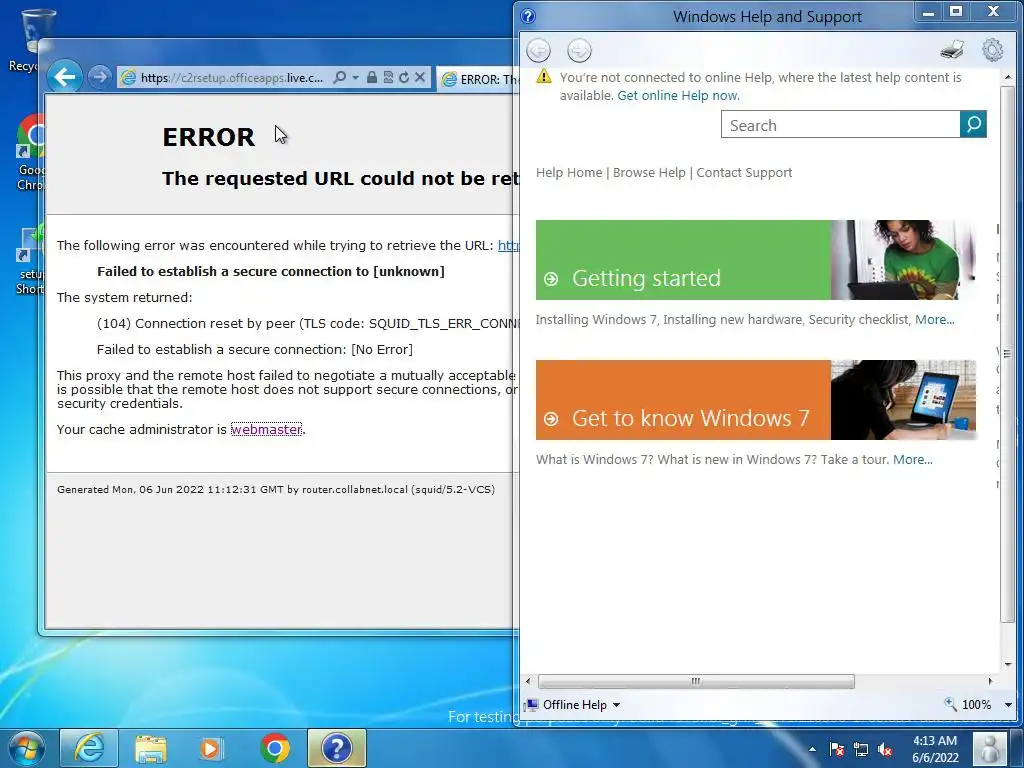1024x768 pixels.
Task: Click the search magnifier in IE address bar
Action: (x=340, y=77)
